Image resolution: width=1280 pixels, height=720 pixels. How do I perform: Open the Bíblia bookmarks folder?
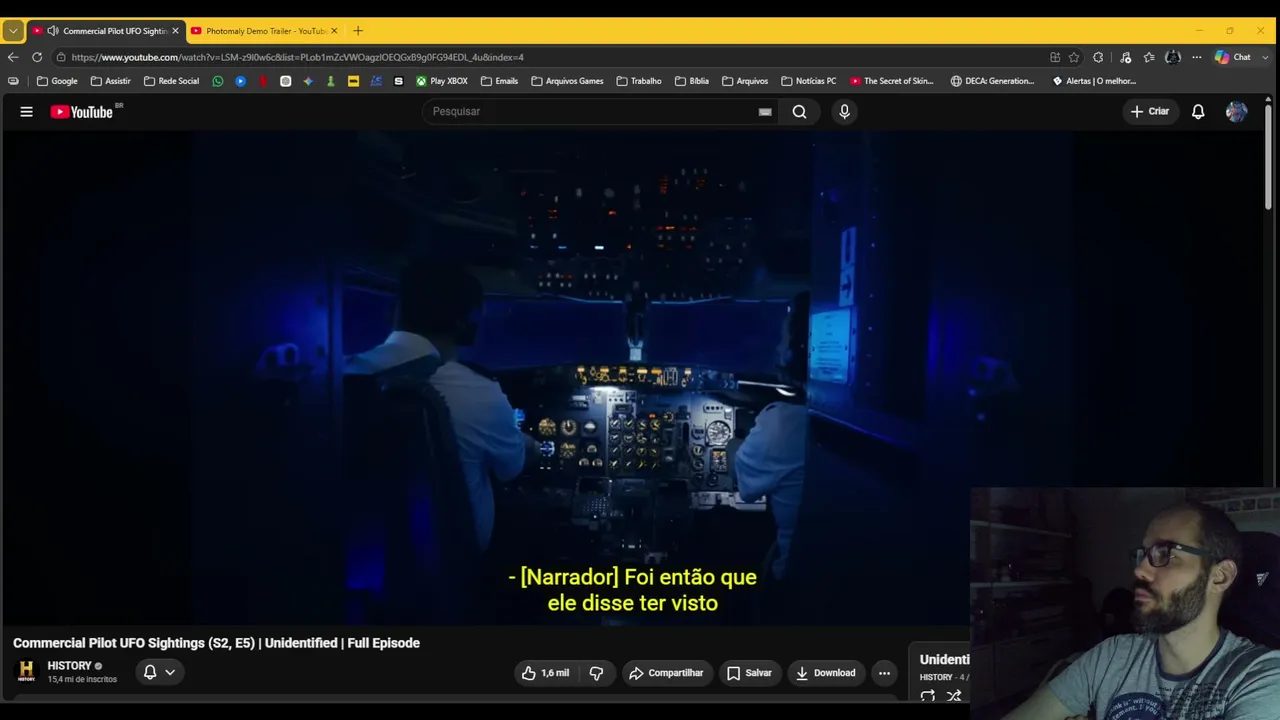pos(692,81)
